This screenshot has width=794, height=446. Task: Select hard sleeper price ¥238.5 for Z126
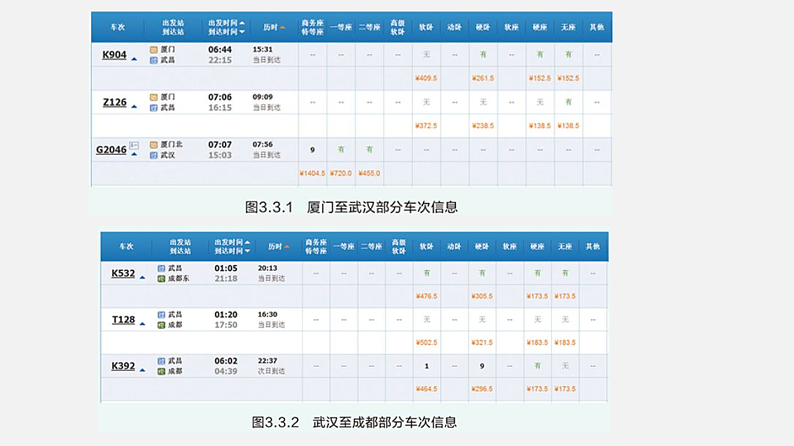(483, 126)
